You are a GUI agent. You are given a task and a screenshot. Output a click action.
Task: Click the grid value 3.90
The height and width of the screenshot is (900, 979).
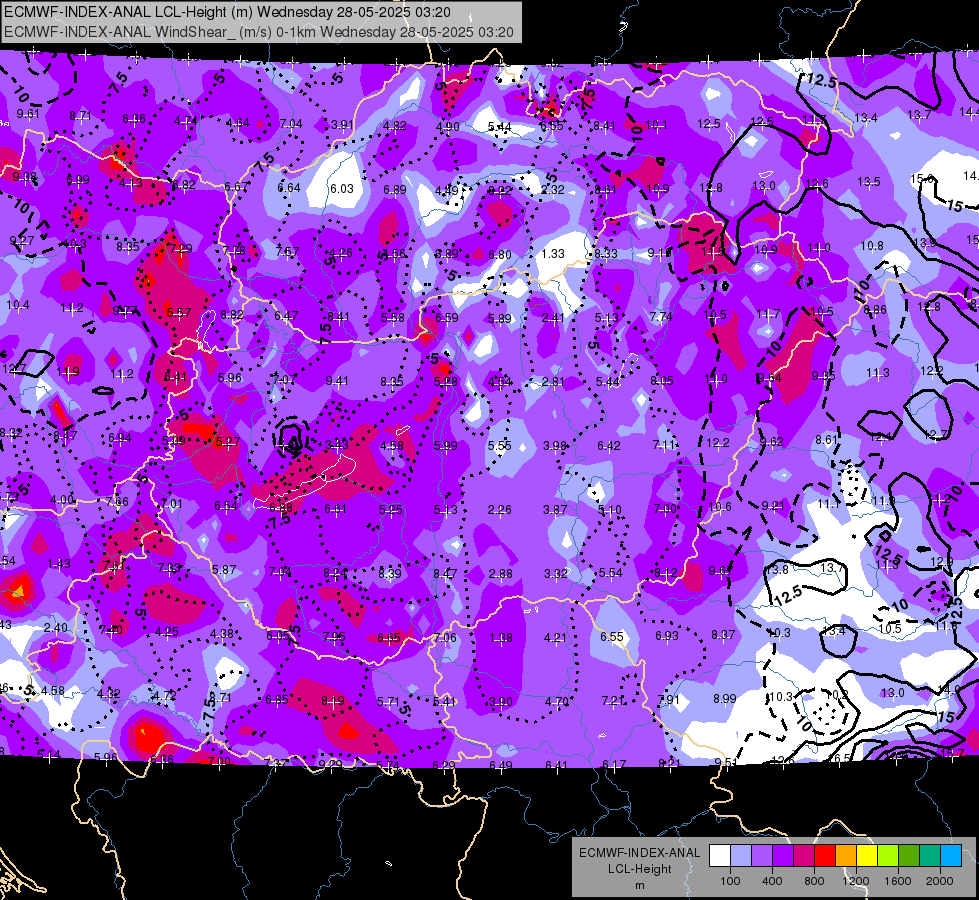[x=501, y=702]
